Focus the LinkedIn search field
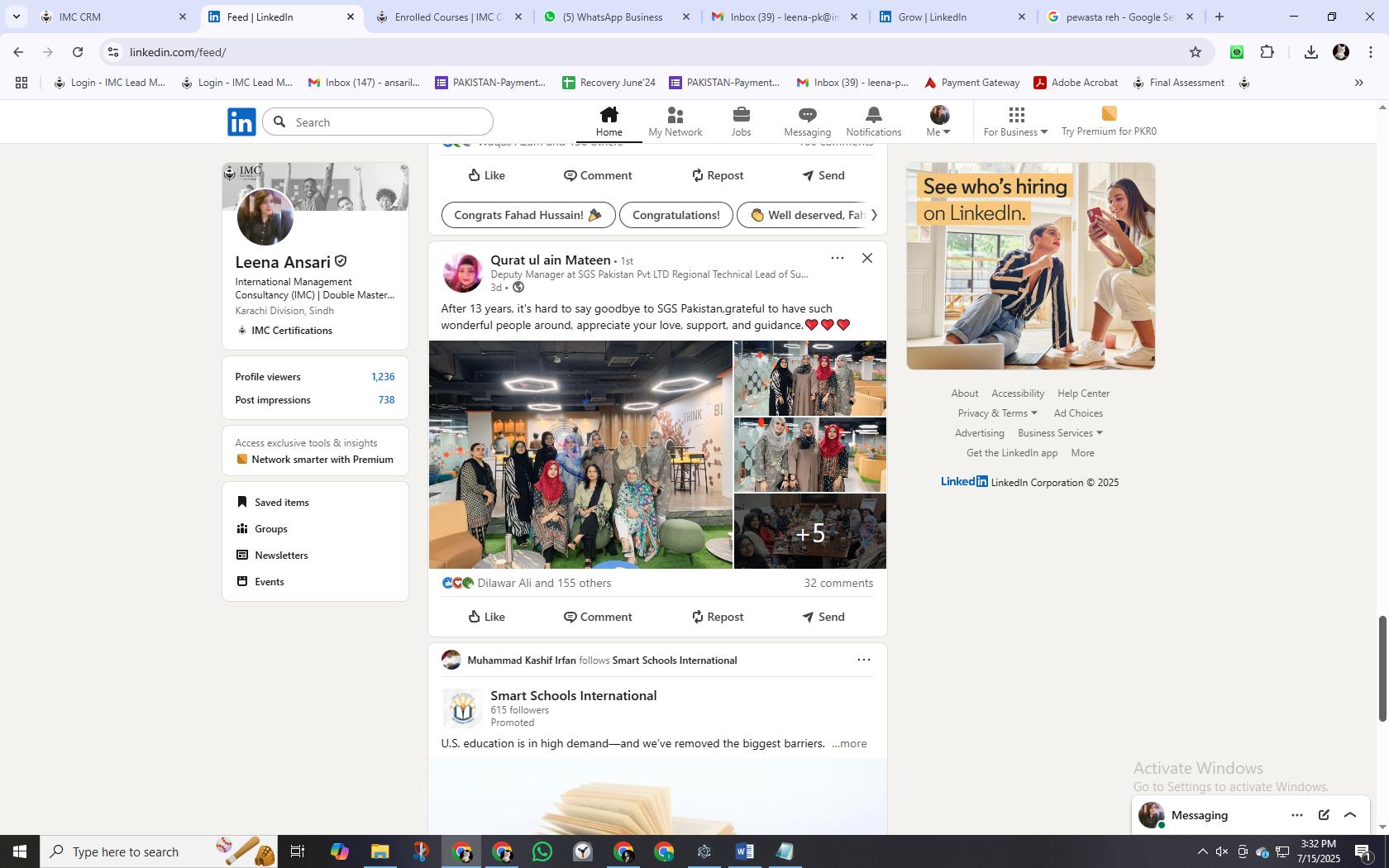1389x868 pixels. click(x=378, y=122)
